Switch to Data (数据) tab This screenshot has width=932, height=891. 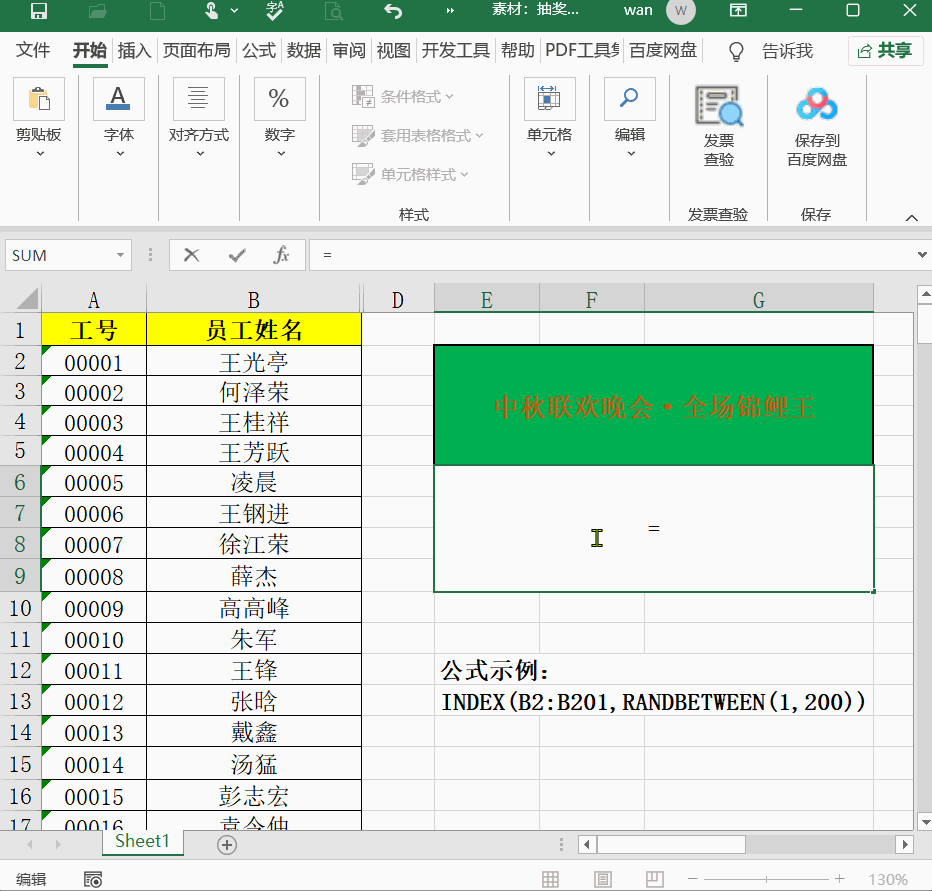[x=304, y=51]
